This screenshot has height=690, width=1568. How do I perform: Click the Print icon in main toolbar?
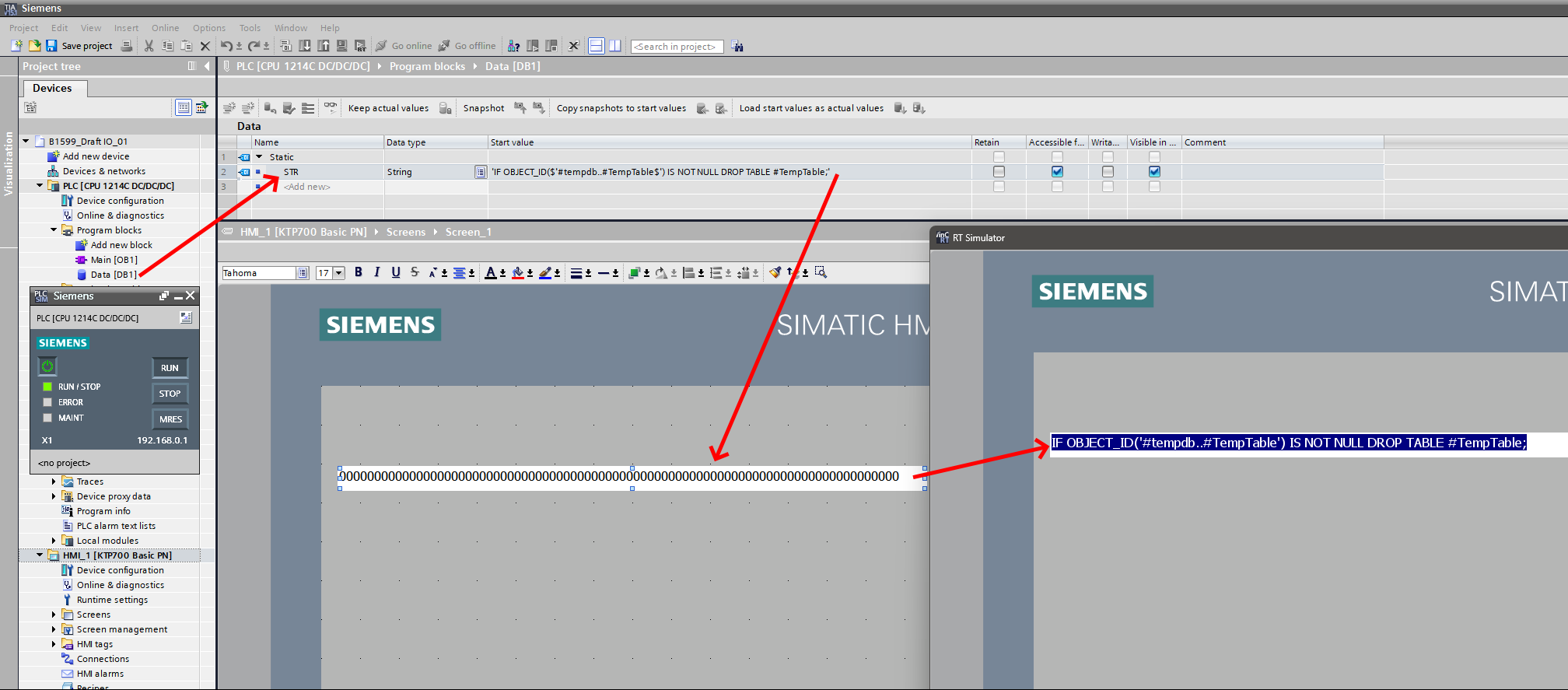click(x=127, y=46)
